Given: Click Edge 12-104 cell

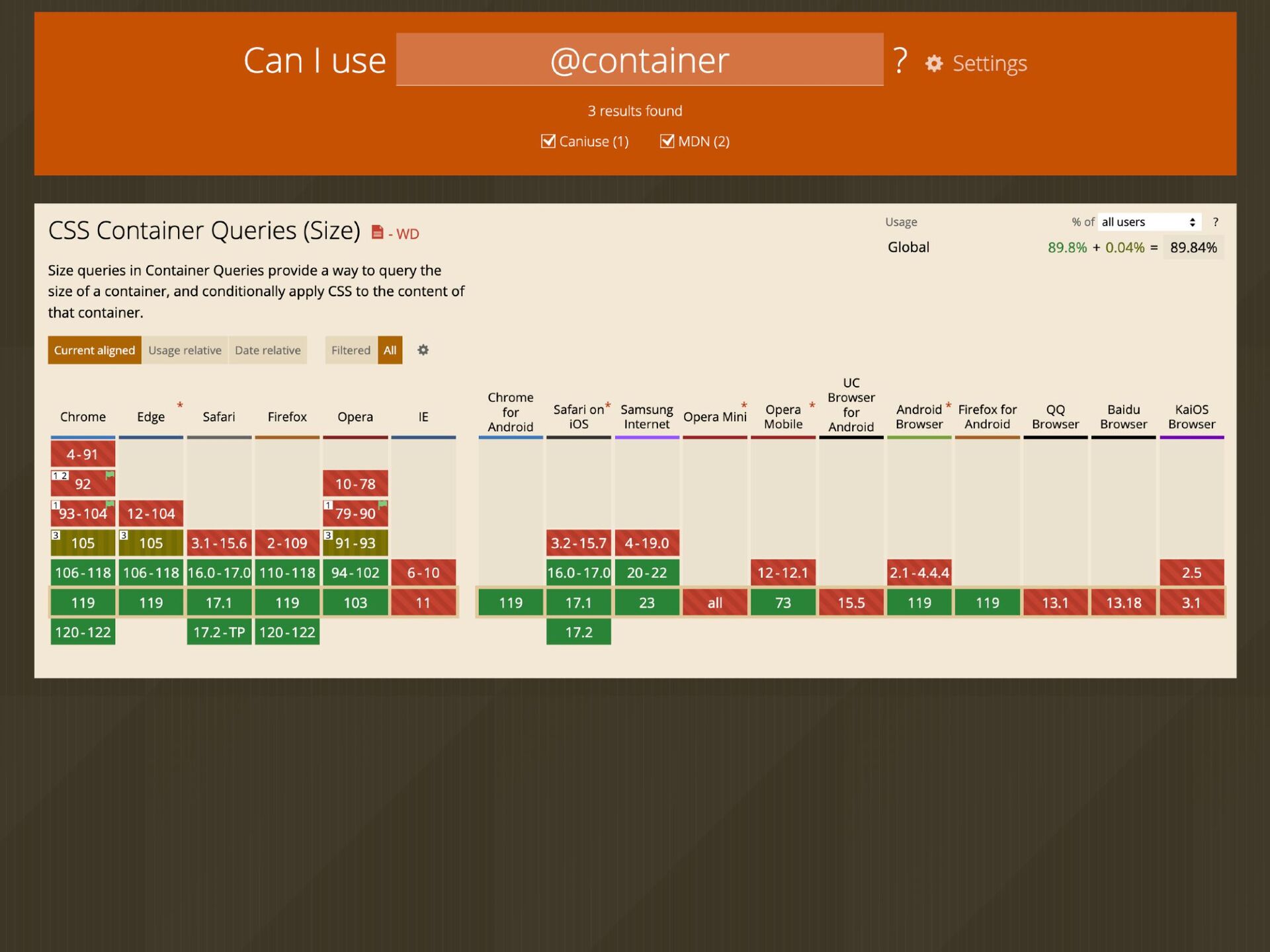Looking at the screenshot, I should point(151,513).
